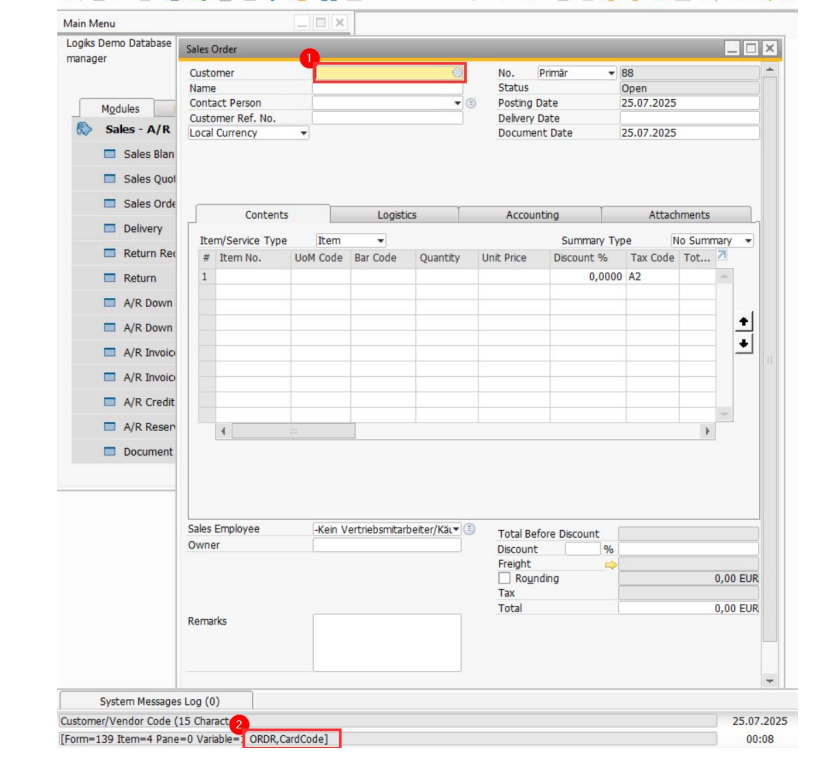Viewport: 829px width, 763px height.
Task: Click the Contact Person info icon
Action: 471,103
